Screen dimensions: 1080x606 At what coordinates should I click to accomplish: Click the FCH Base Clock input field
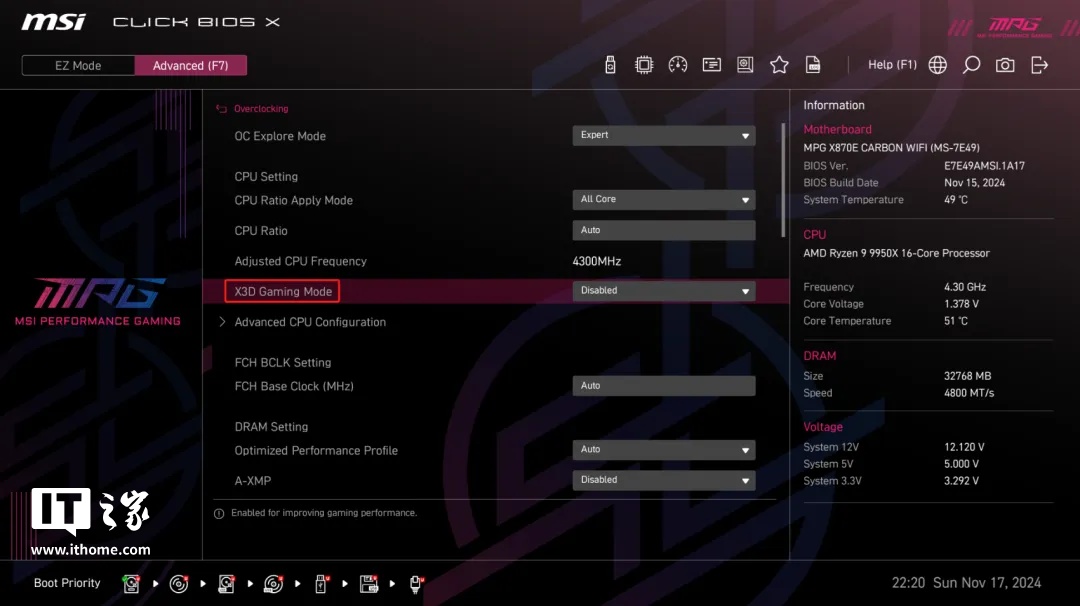(664, 386)
